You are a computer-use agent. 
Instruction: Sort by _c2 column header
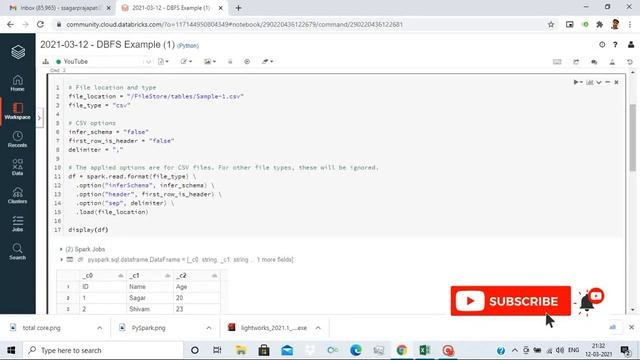197,276
